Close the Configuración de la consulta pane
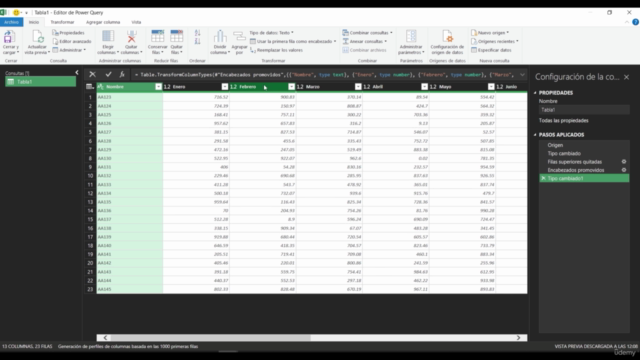Image resolution: width=640 pixels, height=360 pixels. 627,77
